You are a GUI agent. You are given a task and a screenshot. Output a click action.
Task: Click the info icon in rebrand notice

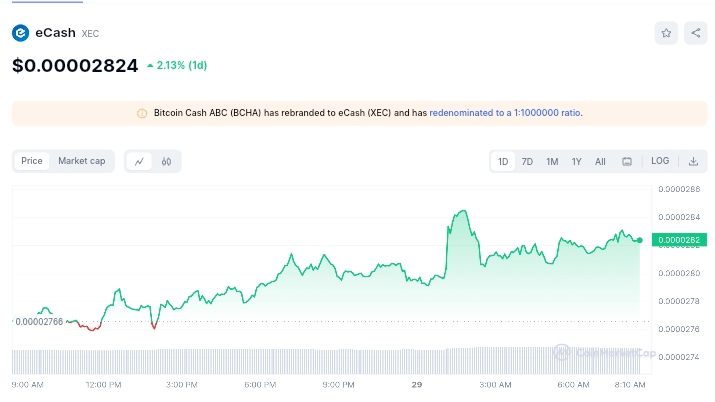[142, 113]
